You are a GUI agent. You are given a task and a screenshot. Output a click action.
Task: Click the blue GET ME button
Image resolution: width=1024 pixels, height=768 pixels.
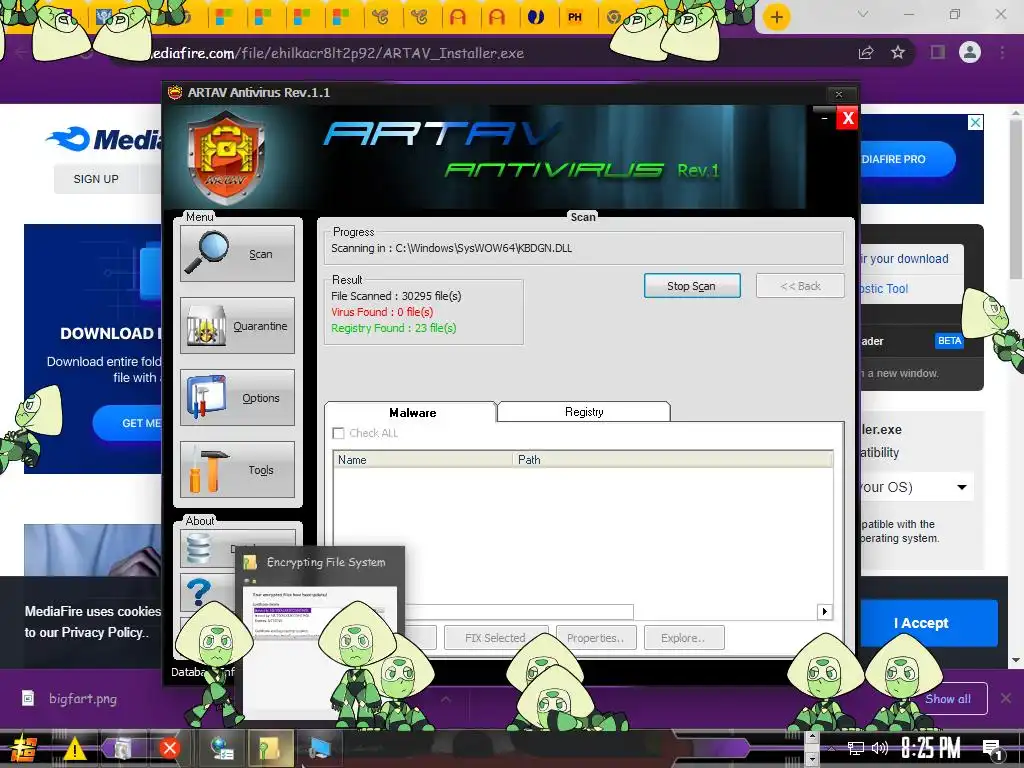[x=128, y=423]
